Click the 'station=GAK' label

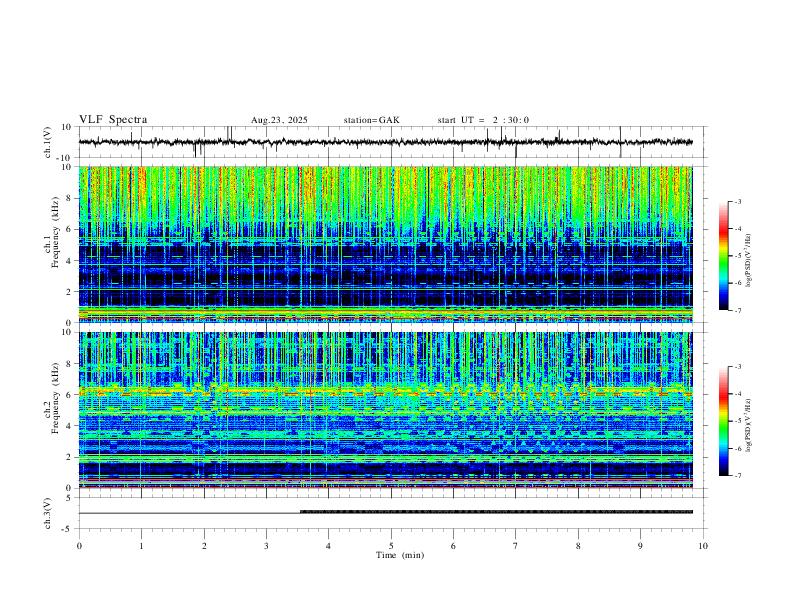tap(372, 120)
